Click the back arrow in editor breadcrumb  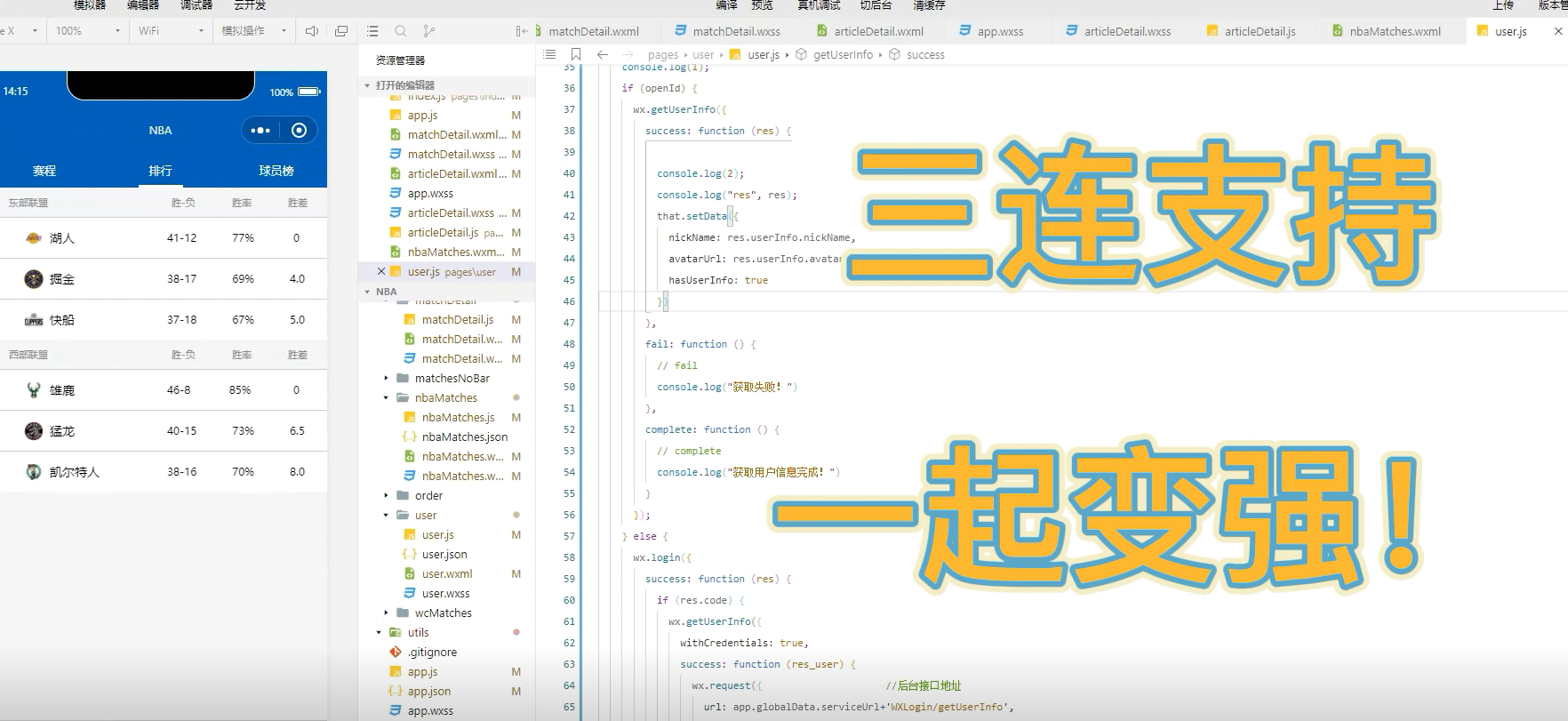pos(602,54)
